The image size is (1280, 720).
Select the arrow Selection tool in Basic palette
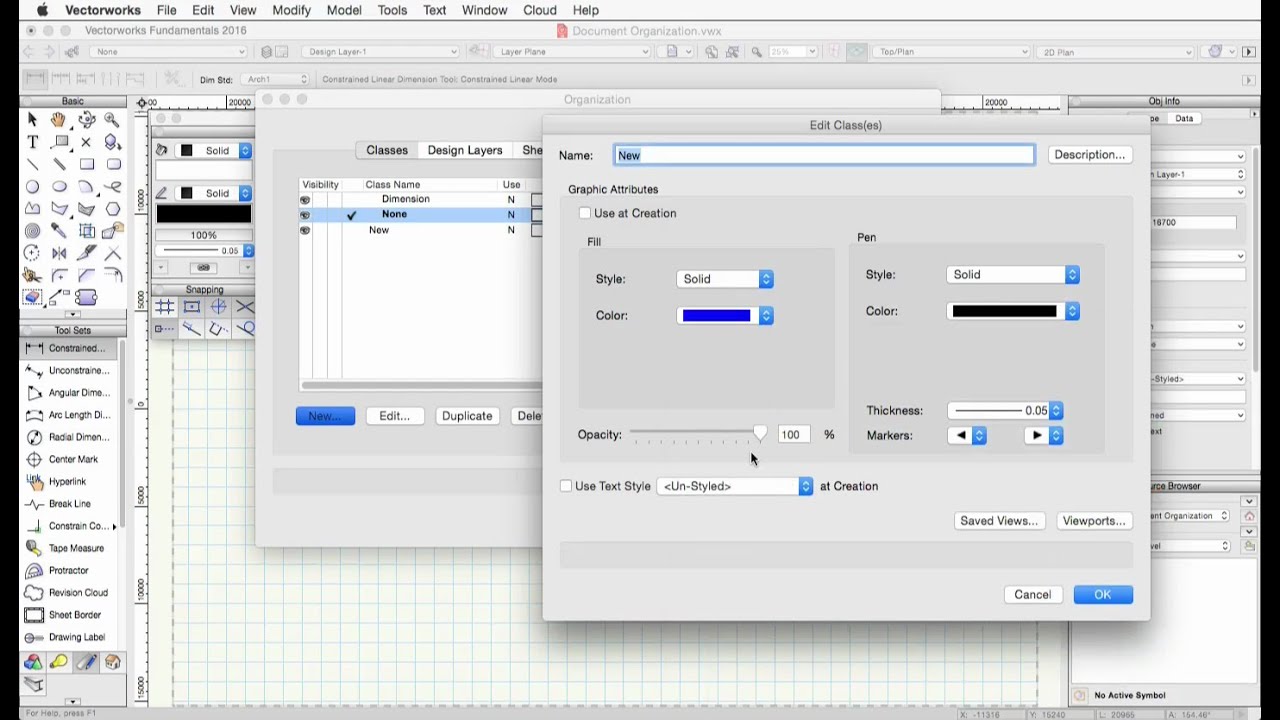(32, 119)
